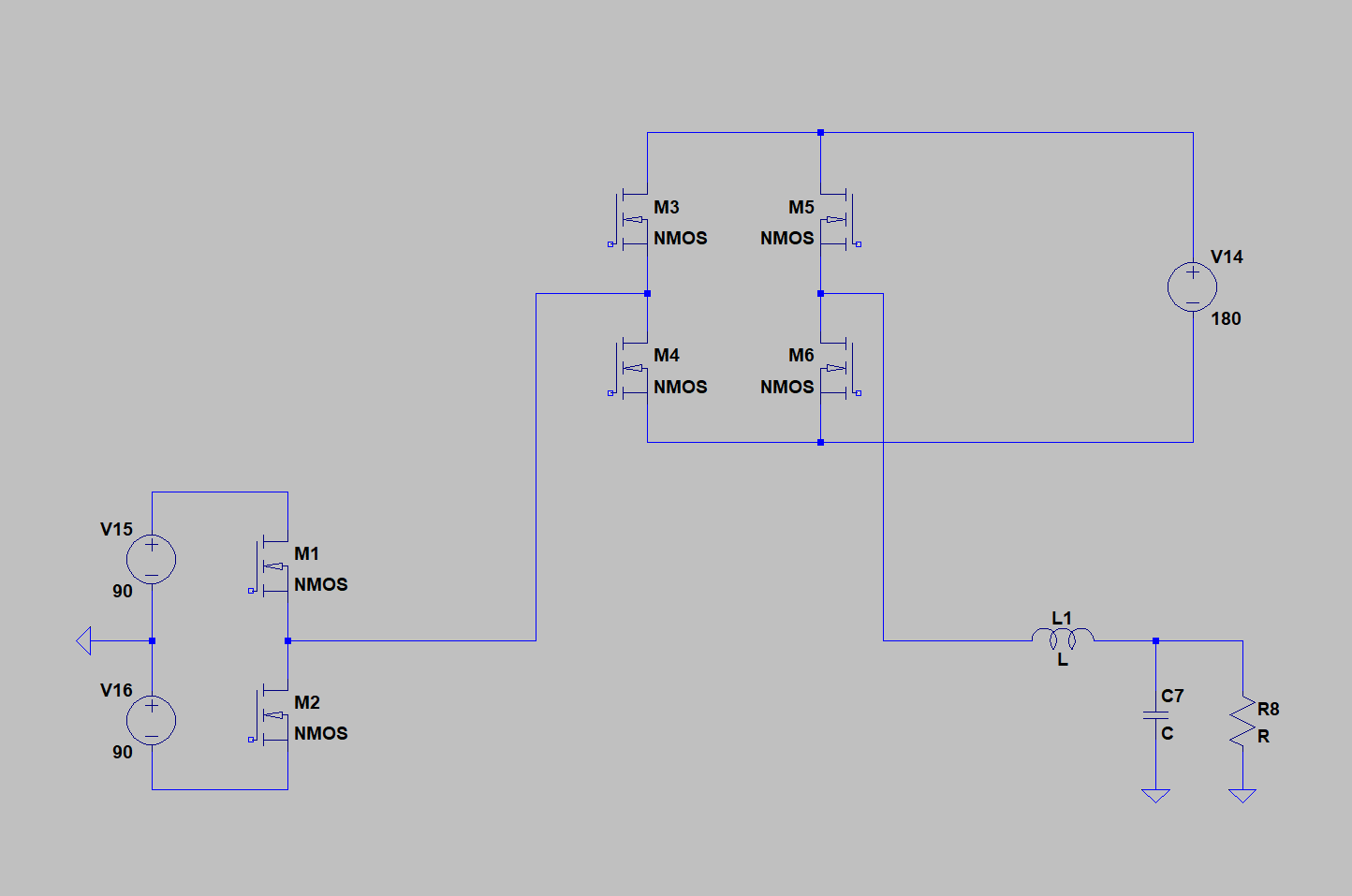The width and height of the screenshot is (1352, 896).
Task: Click the 90 value label under V16
Action: click(x=123, y=752)
